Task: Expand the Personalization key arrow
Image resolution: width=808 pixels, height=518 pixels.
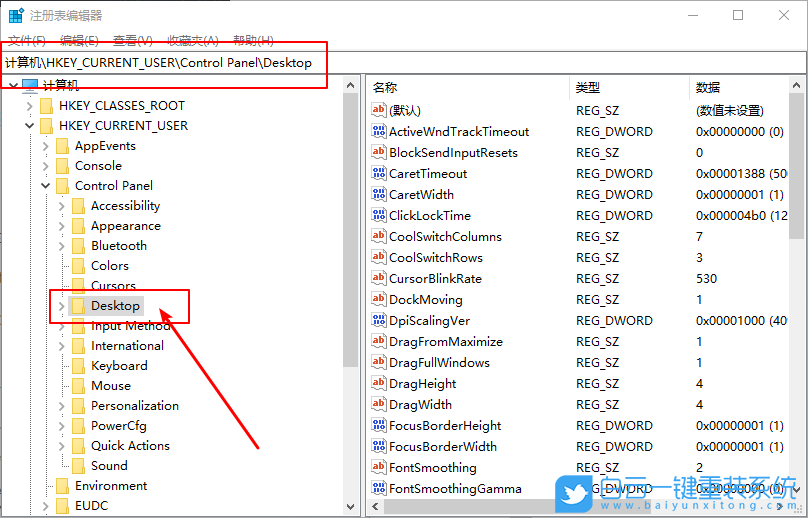Action: [x=62, y=406]
